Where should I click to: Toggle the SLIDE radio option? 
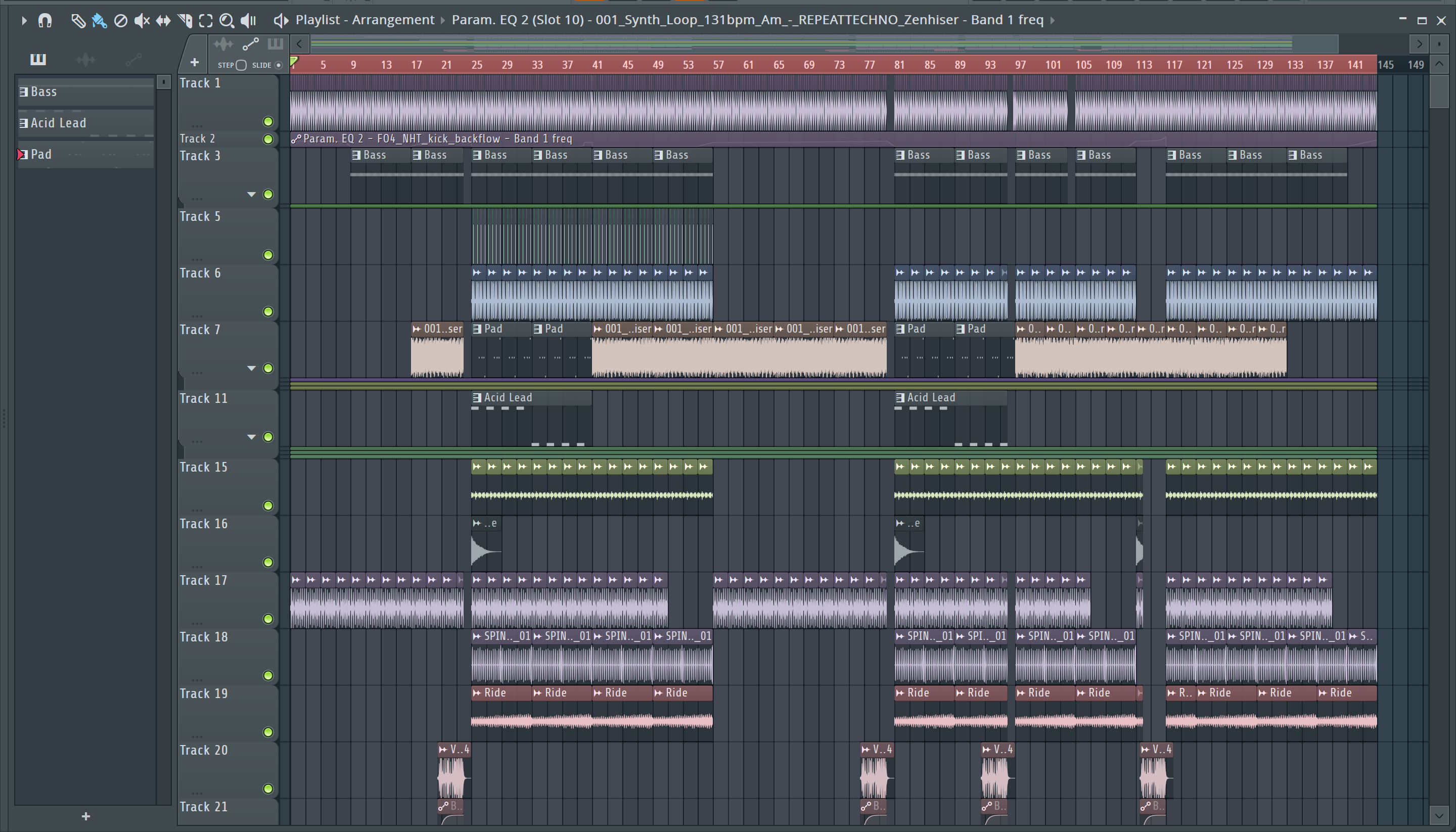(x=278, y=65)
